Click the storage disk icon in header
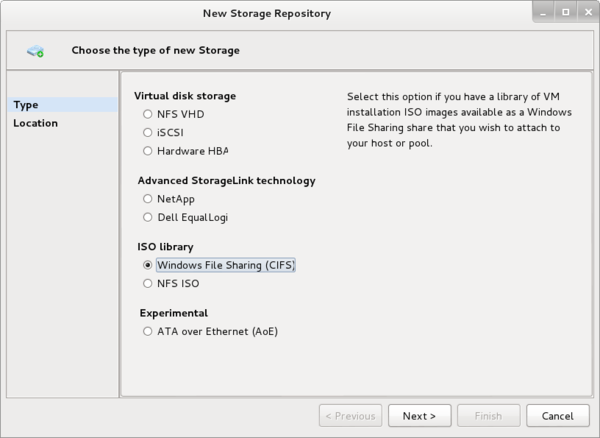 pyautogui.click(x=36, y=50)
